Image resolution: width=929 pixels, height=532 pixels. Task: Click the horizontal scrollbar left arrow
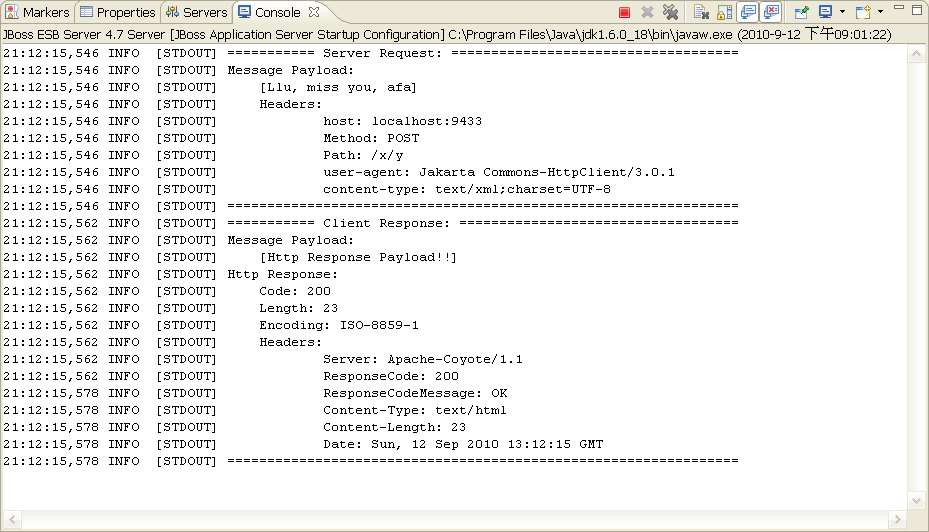12,520
